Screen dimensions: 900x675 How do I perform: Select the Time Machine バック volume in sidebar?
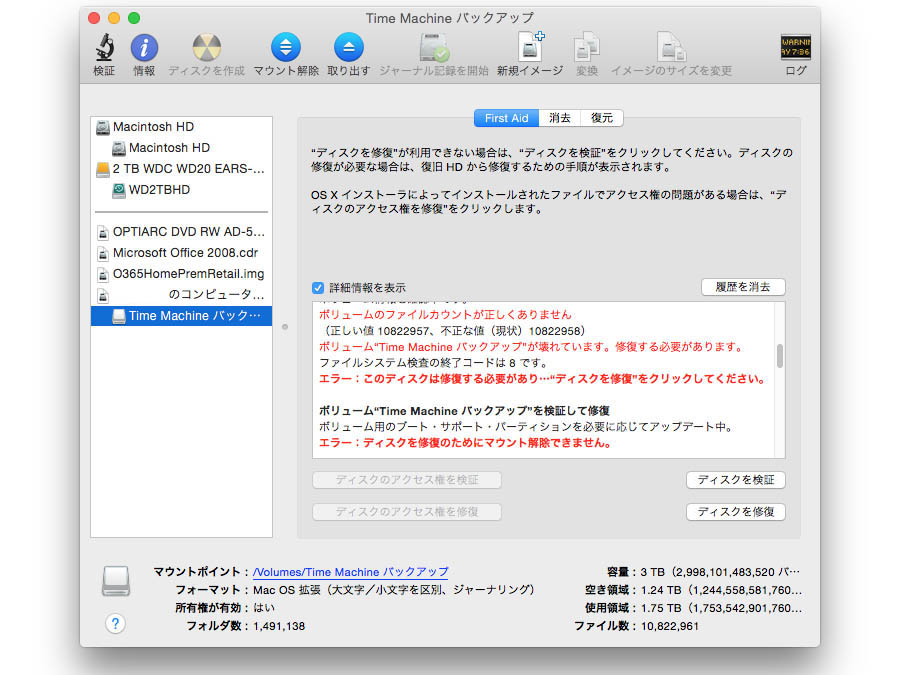click(181, 316)
